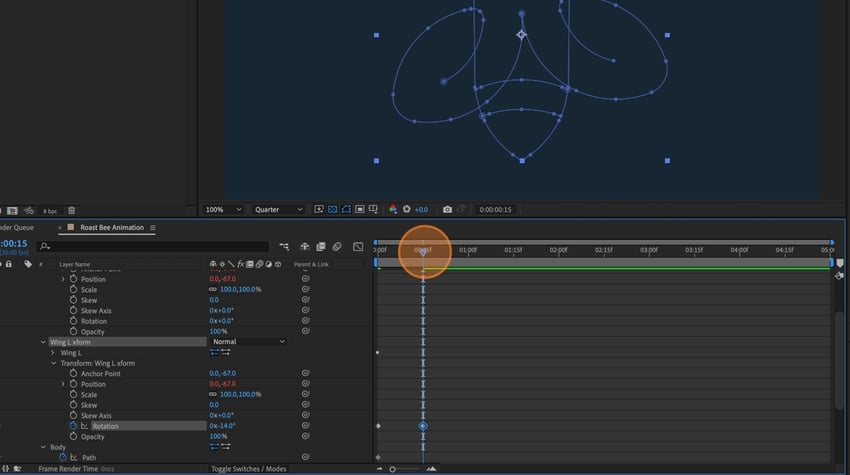Open Roast Bee Animation panel menu
This screenshot has width=850, height=475.
pyautogui.click(x=153, y=228)
